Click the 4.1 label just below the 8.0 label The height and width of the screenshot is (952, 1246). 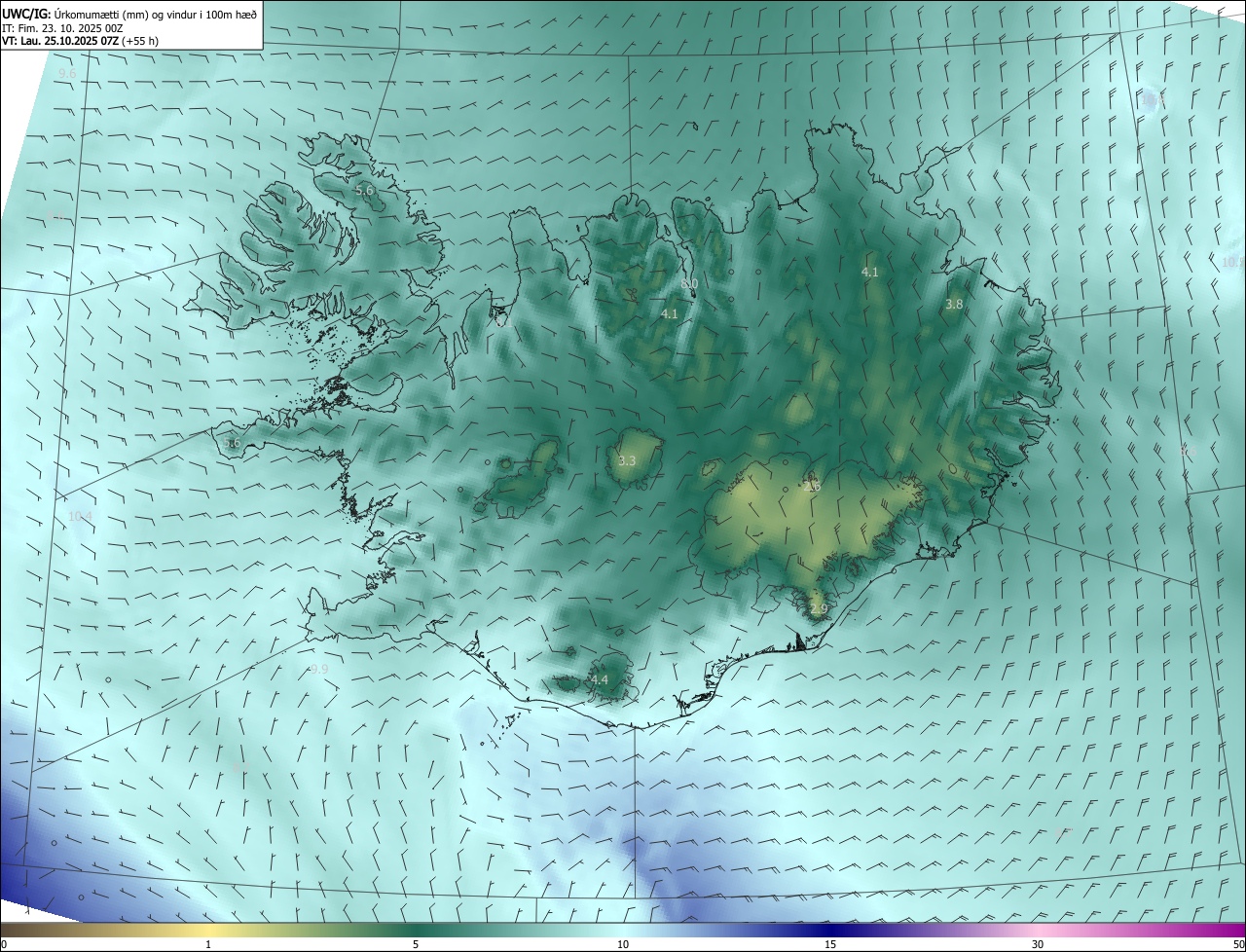[x=670, y=314]
